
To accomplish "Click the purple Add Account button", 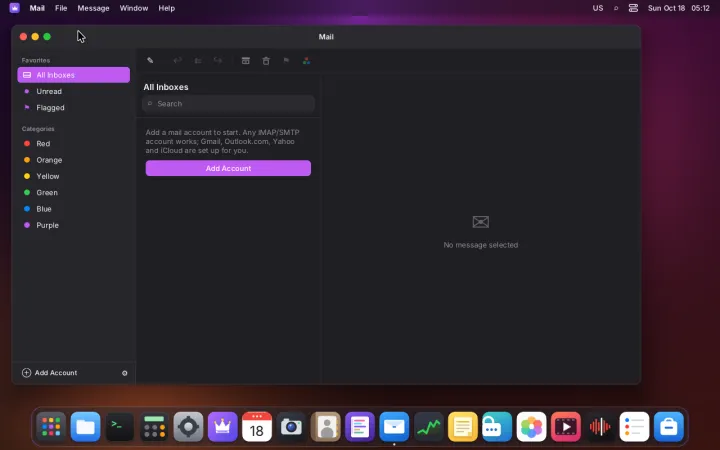I will (228, 168).
